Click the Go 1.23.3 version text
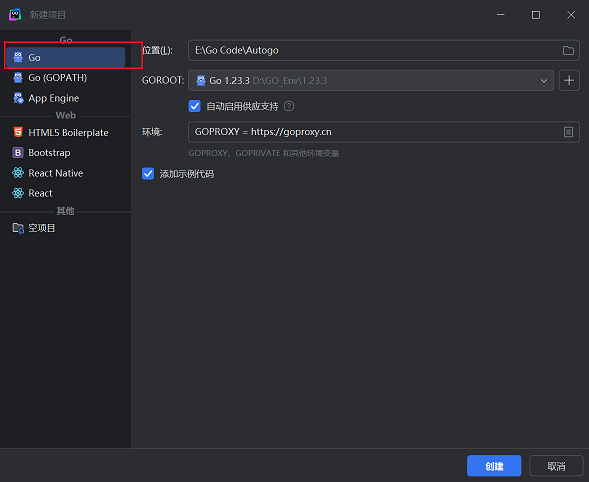 coord(229,80)
